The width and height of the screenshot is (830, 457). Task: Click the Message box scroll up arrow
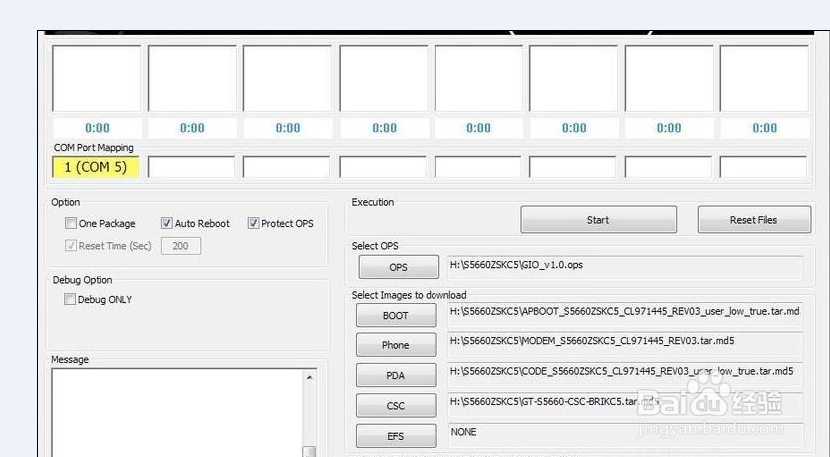pos(310,377)
